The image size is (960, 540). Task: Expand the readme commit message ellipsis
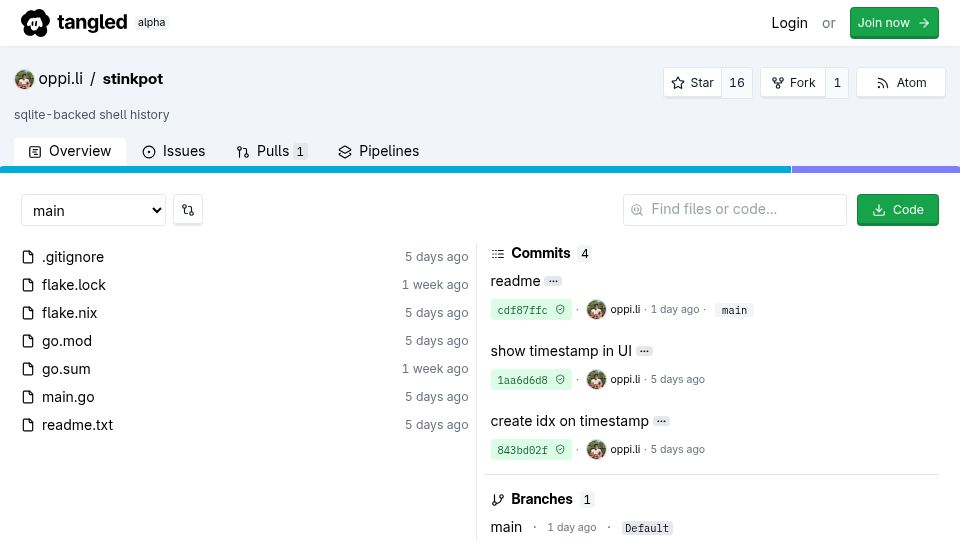553,282
